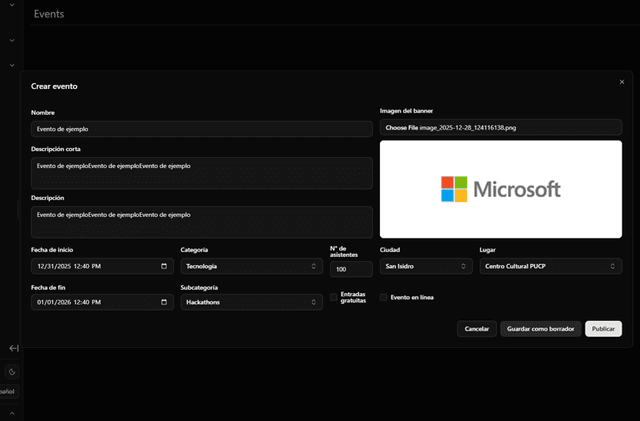This screenshot has height=421, width=640.
Task: Open calendar picker for Fecha de inicio
Action: click(164, 266)
